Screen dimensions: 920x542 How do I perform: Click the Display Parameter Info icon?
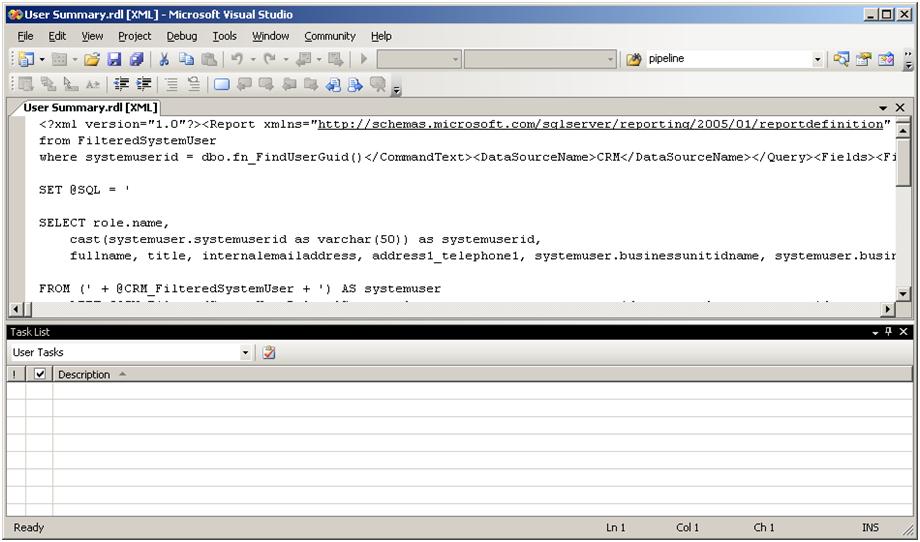[48, 84]
